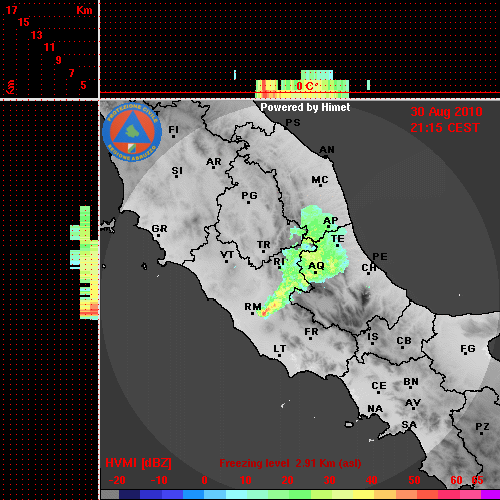Select the BN city label
Image resolution: width=500 pixels, height=500 pixels.
(411, 381)
